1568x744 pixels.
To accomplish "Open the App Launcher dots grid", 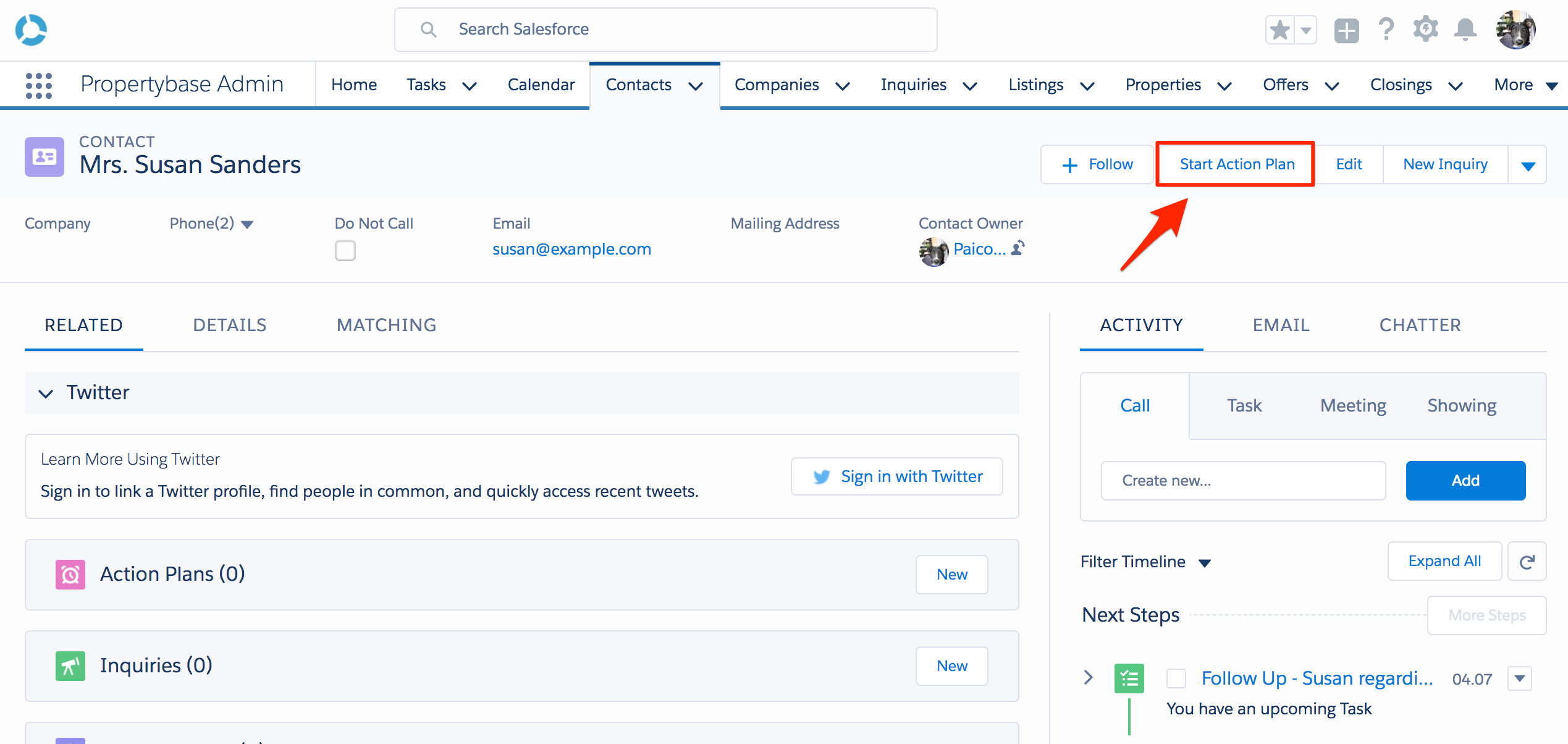I will pyautogui.click(x=38, y=85).
